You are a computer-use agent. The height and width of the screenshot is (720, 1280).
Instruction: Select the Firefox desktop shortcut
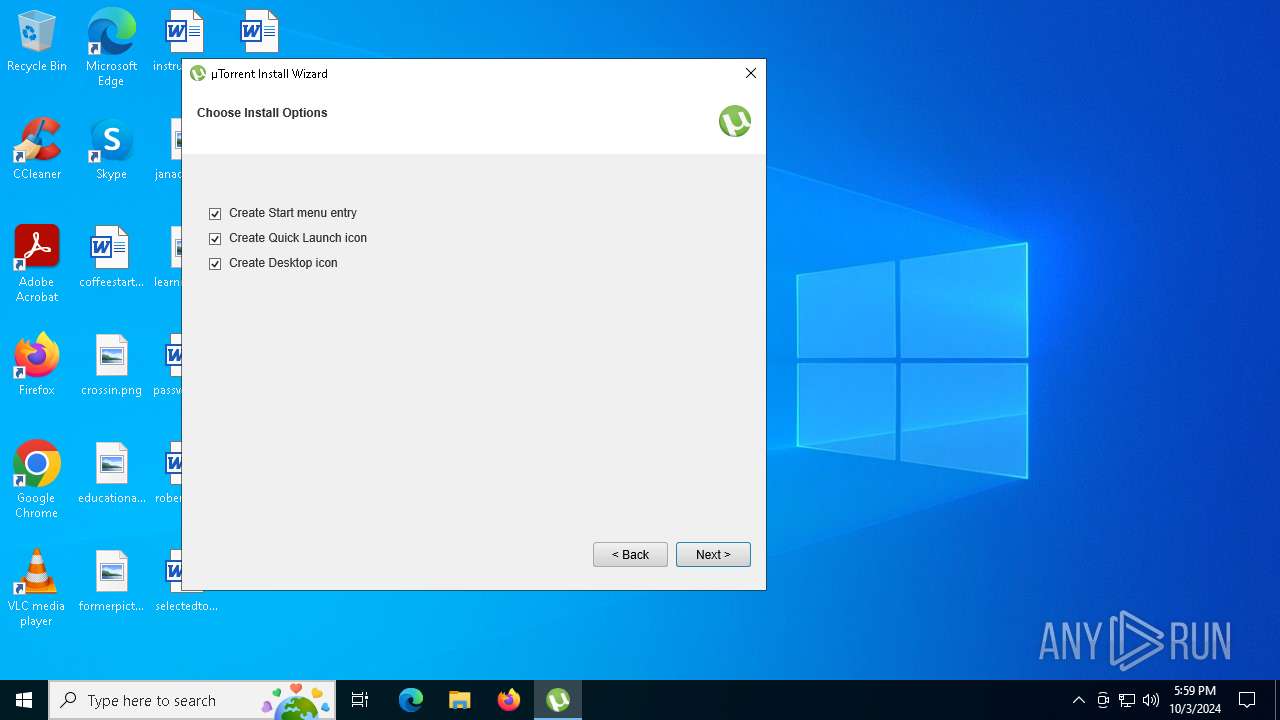(x=37, y=365)
